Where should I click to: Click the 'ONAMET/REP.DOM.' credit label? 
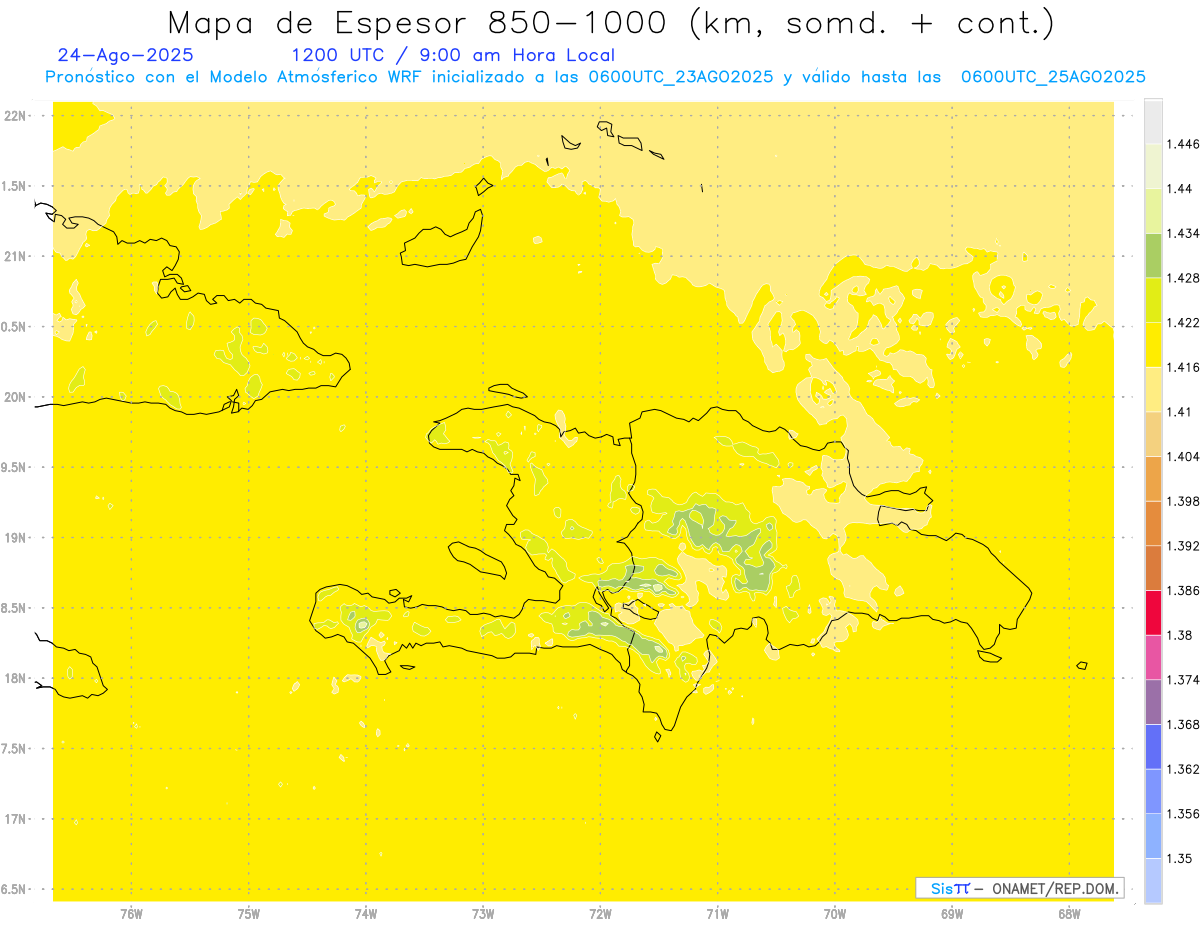click(x=1055, y=888)
